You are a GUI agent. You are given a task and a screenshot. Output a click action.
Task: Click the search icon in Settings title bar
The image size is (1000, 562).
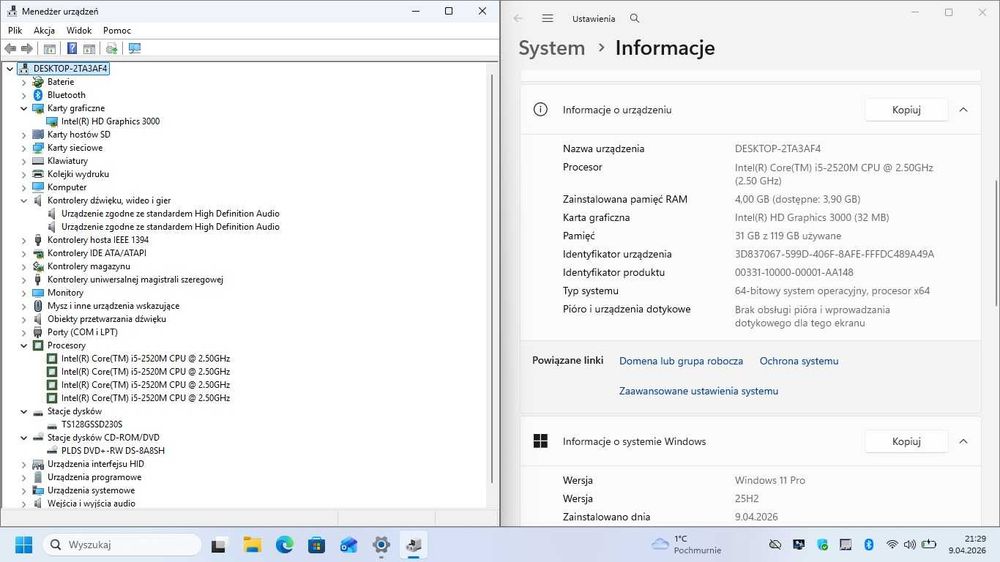[634, 18]
